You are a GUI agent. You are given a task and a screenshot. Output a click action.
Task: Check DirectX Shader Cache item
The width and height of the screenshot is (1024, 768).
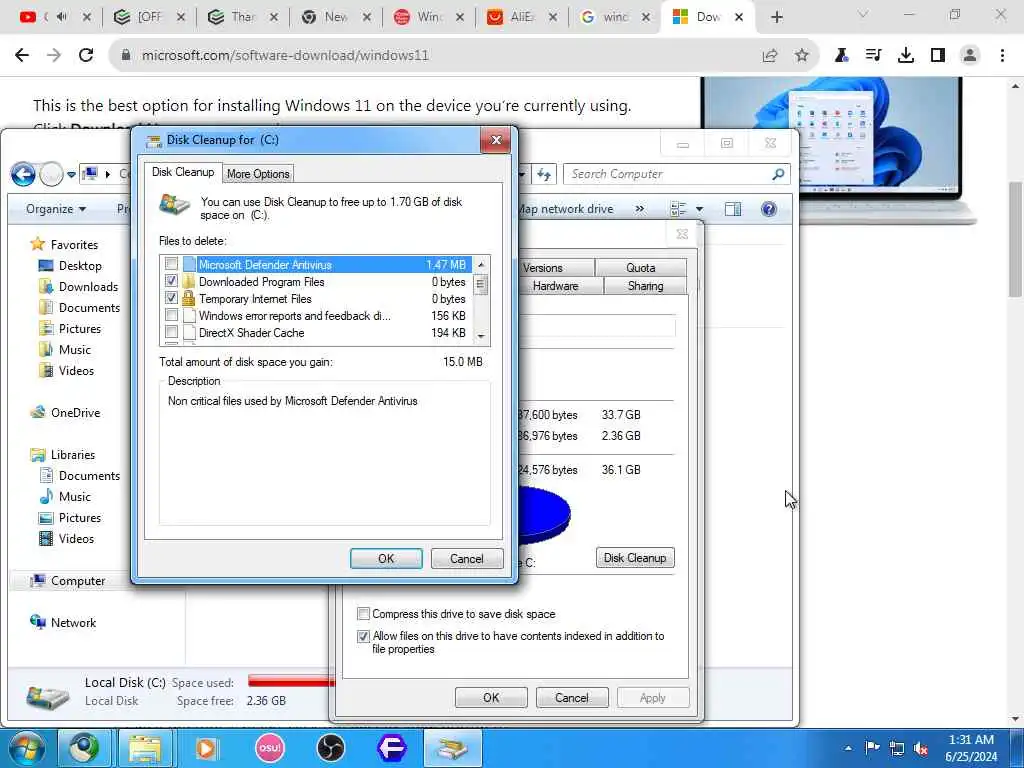point(171,332)
